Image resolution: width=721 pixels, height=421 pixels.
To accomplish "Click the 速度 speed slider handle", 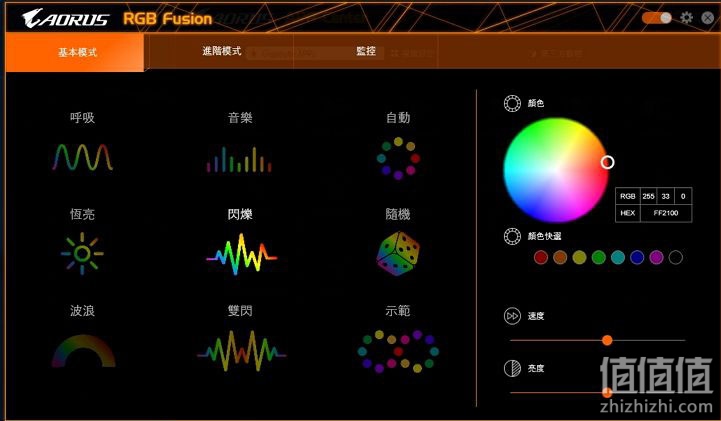I will [x=607, y=340].
